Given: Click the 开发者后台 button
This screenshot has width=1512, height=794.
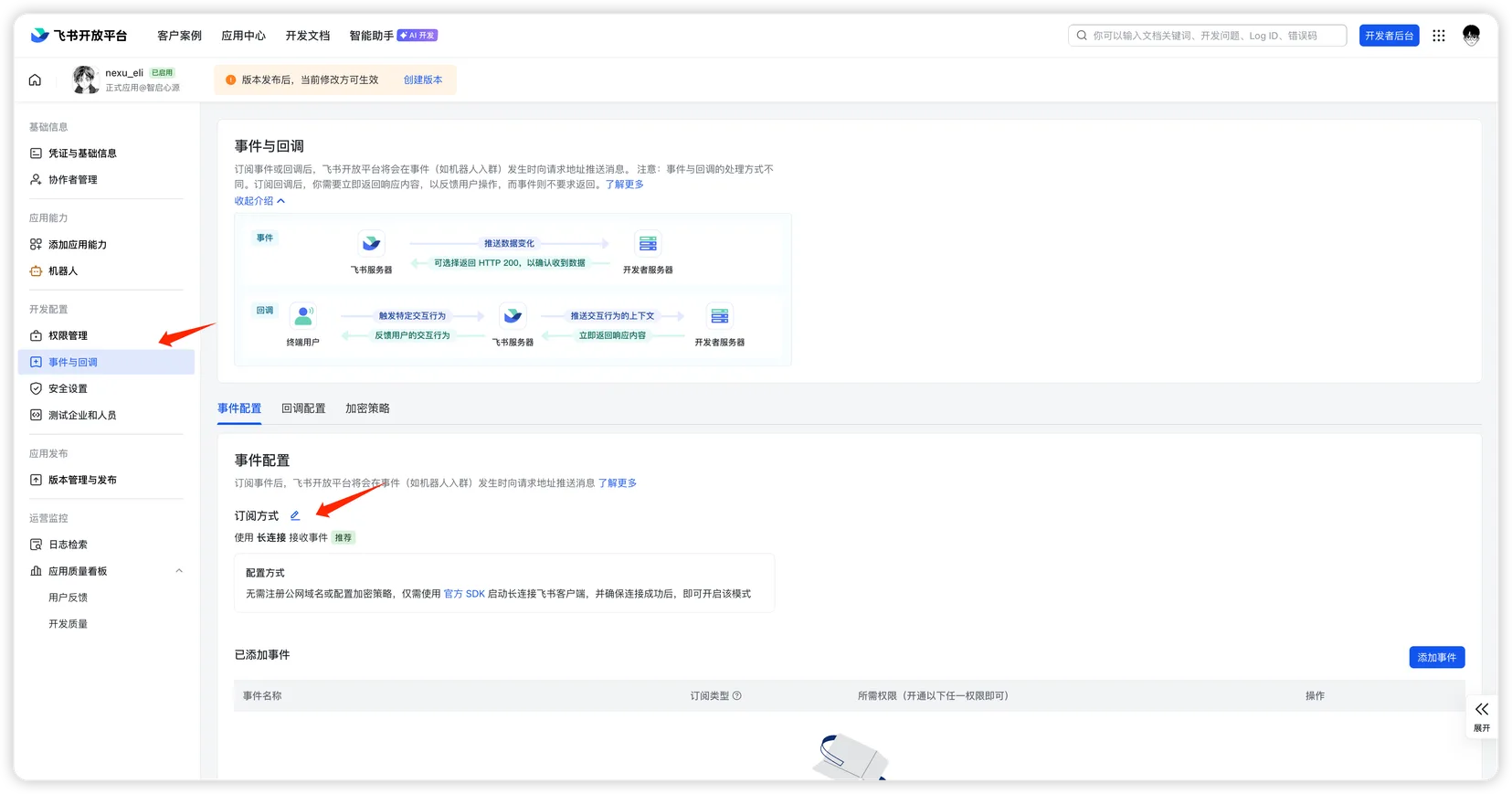Looking at the screenshot, I should pos(1389,36).
